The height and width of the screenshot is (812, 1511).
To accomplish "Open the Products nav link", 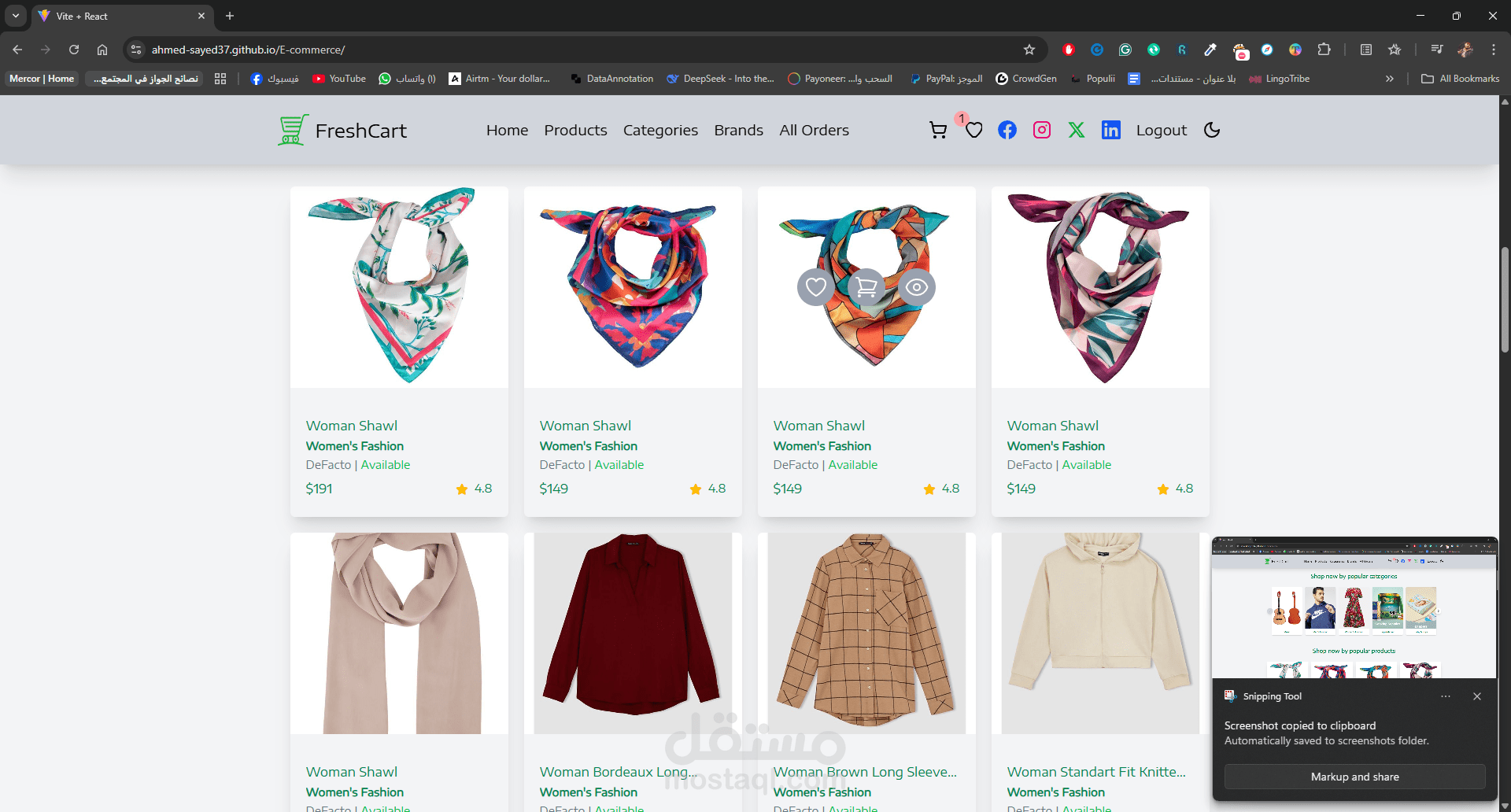I will click(575, 130).
